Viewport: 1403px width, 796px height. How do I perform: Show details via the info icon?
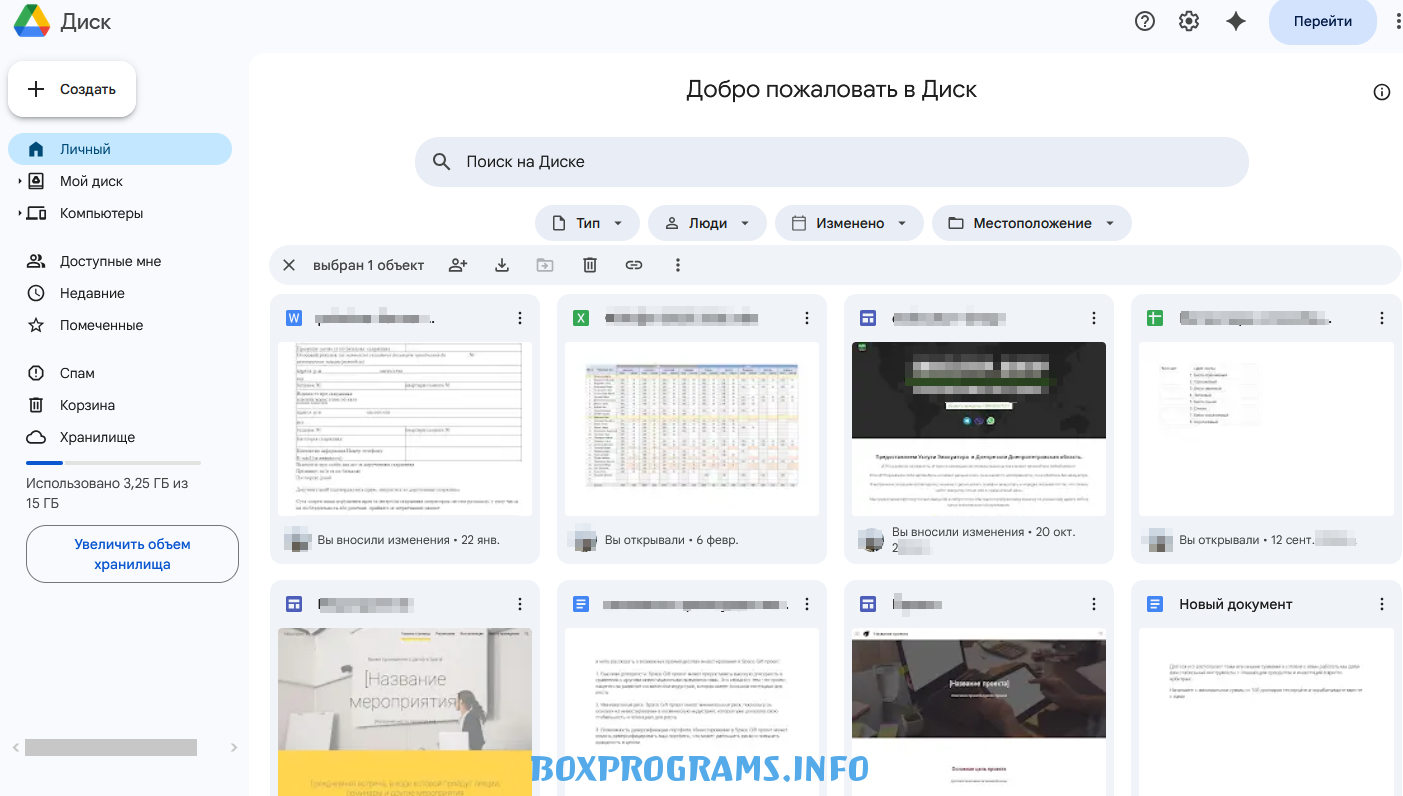point(1382,92)
